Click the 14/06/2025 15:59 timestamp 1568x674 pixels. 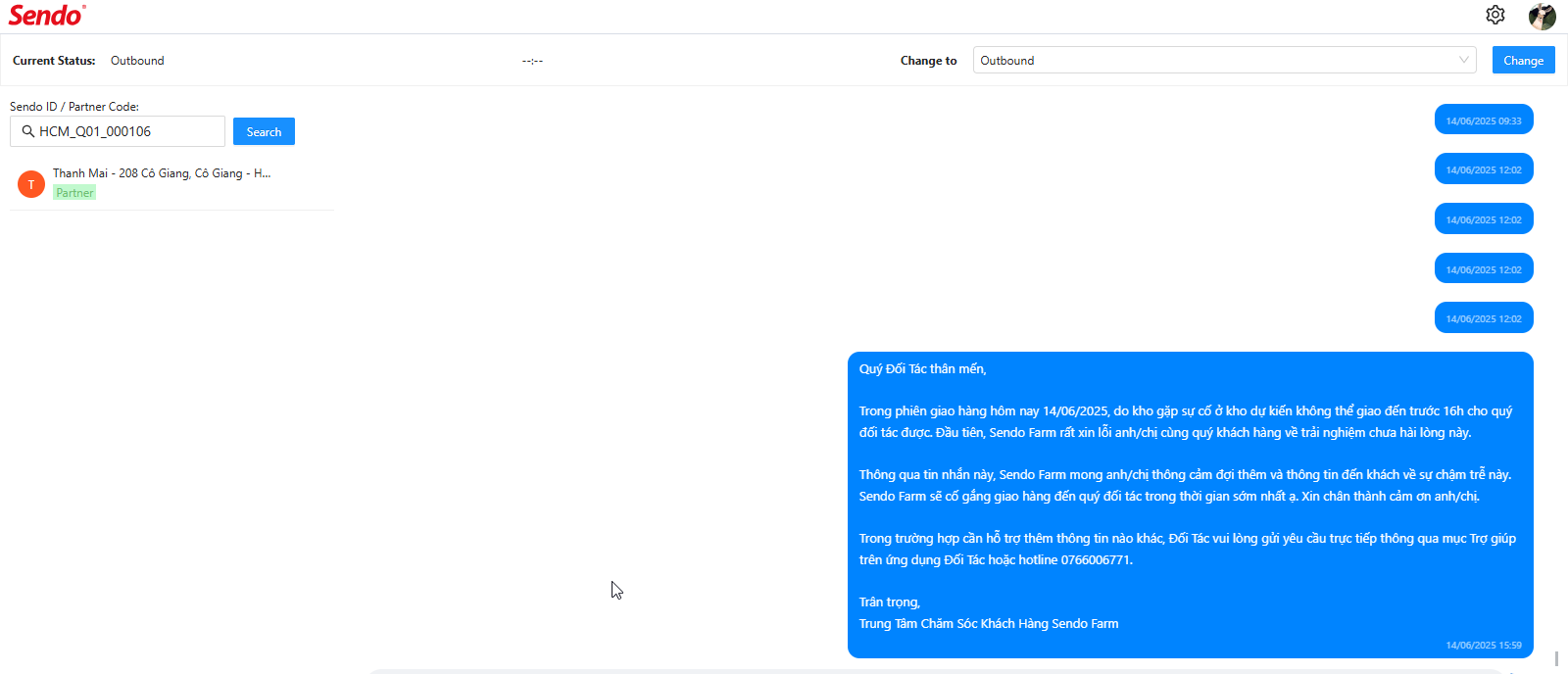coord(1484,645)
